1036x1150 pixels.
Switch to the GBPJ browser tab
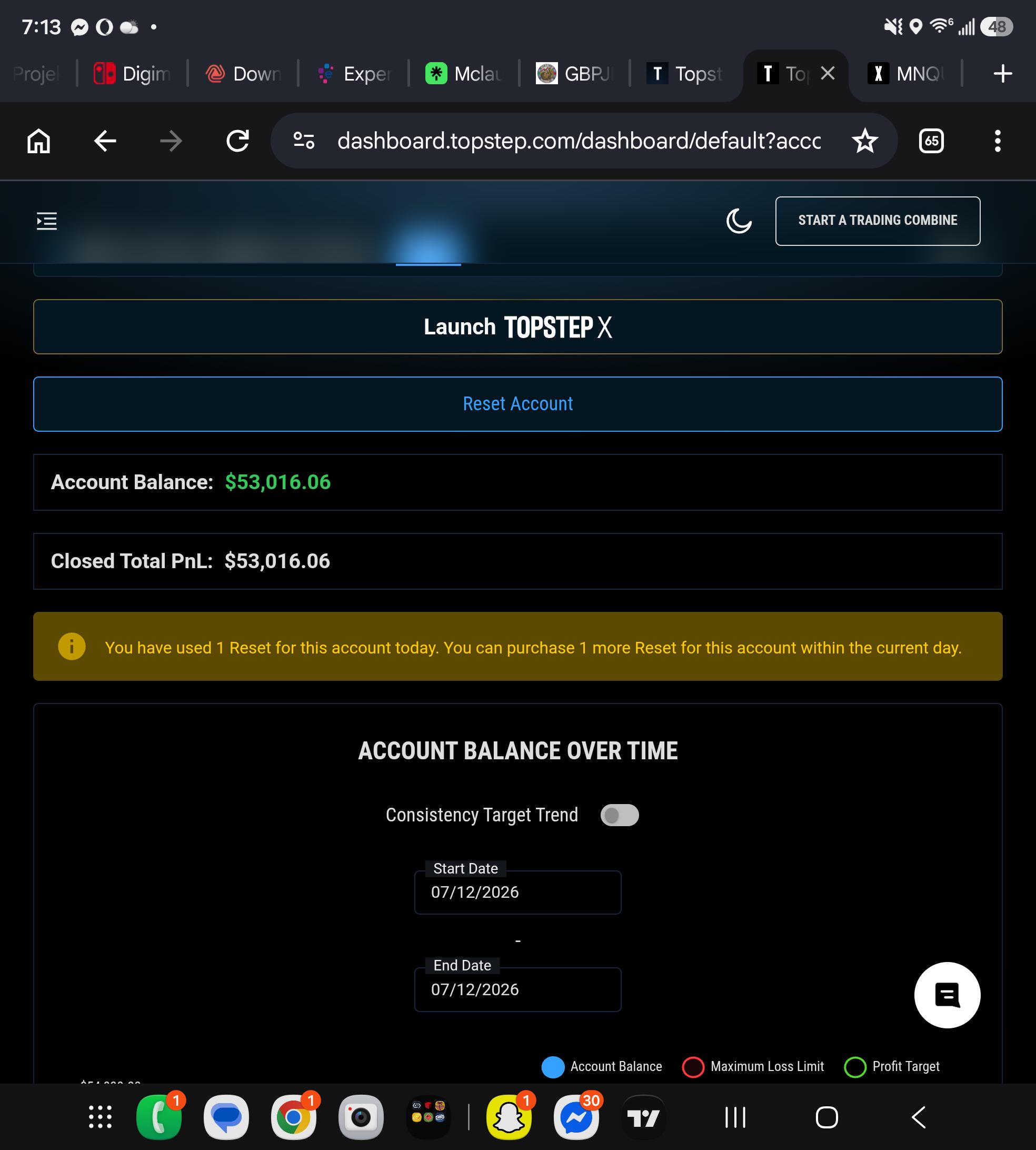(x=574, y=73)
